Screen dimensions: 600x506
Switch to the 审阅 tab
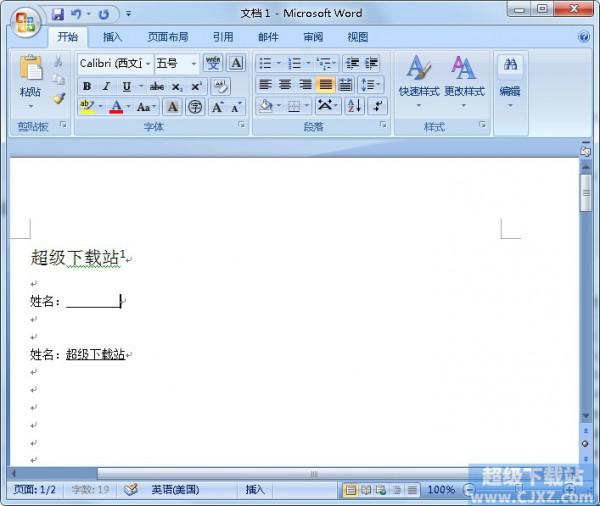coord(313,37)
